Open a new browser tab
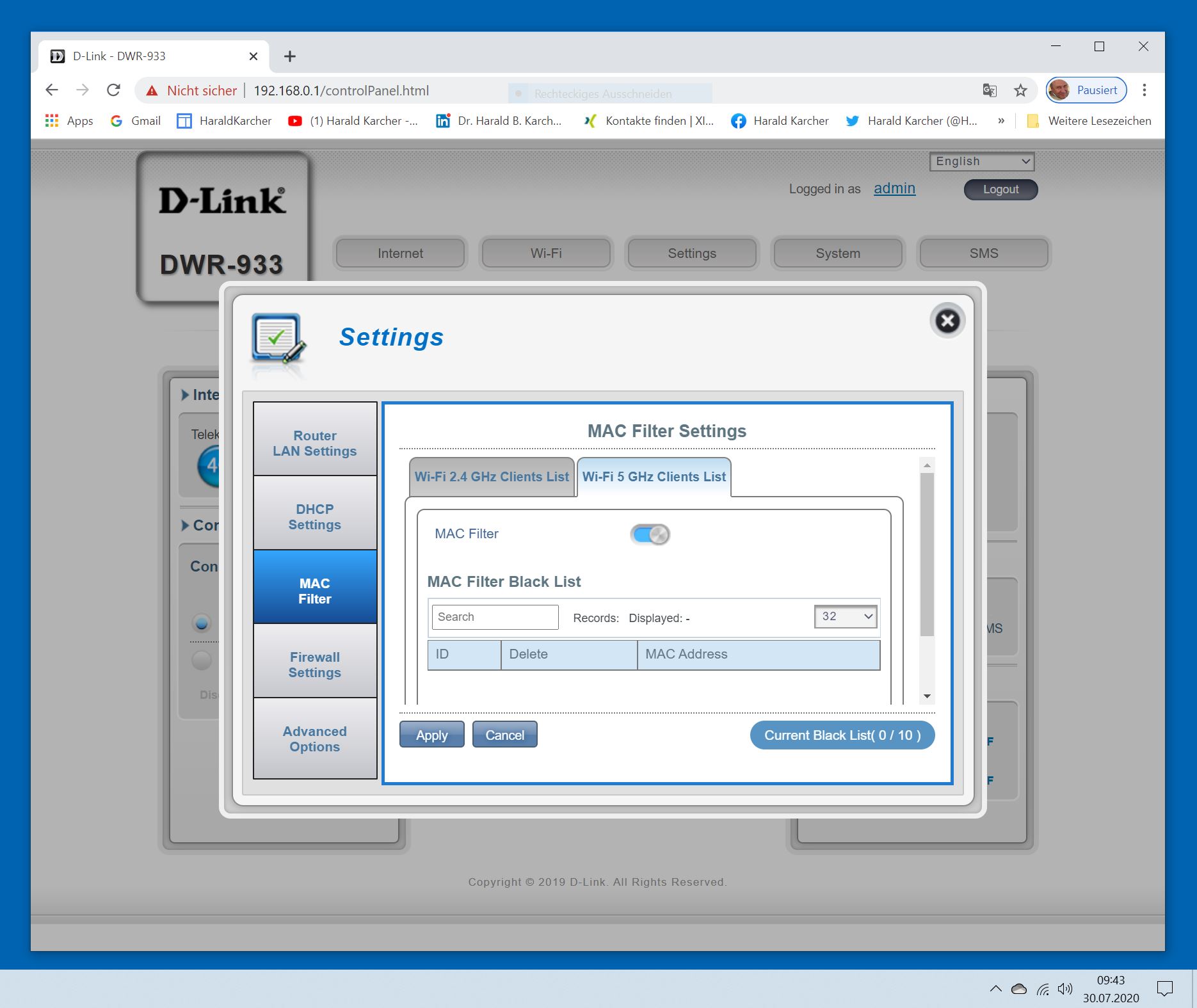Viewport: 1197px width, 1008px height. pyautogui.click(x=290, y=56)
